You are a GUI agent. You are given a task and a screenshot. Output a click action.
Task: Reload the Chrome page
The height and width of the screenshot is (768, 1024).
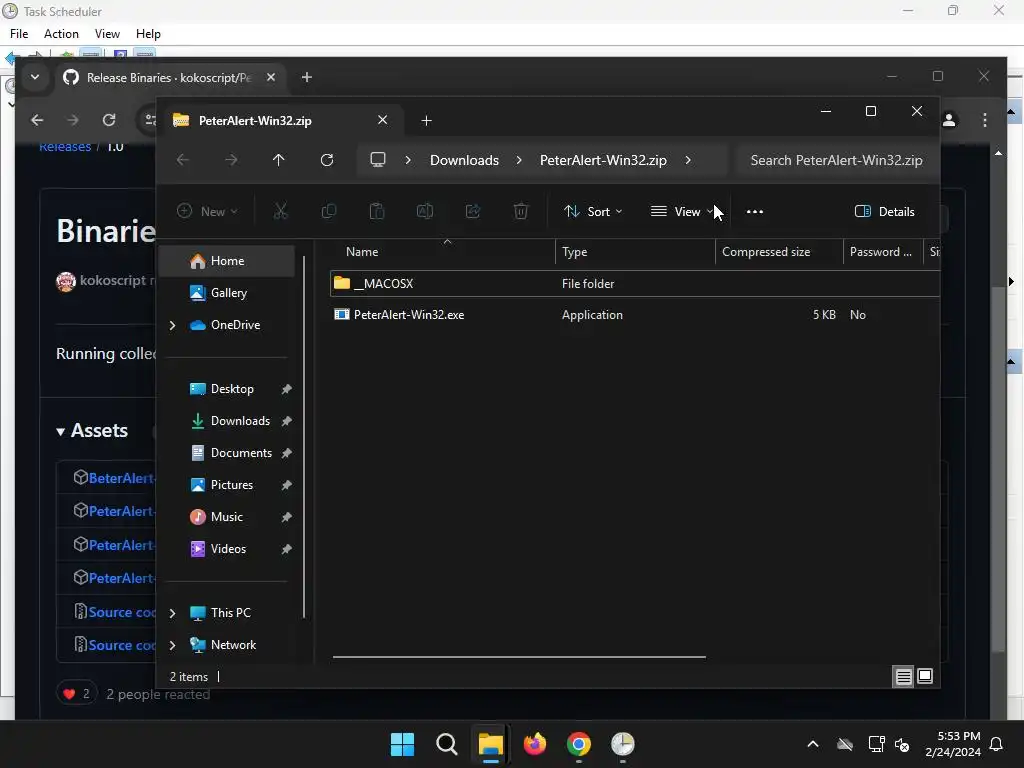click(x=109, y=120)
